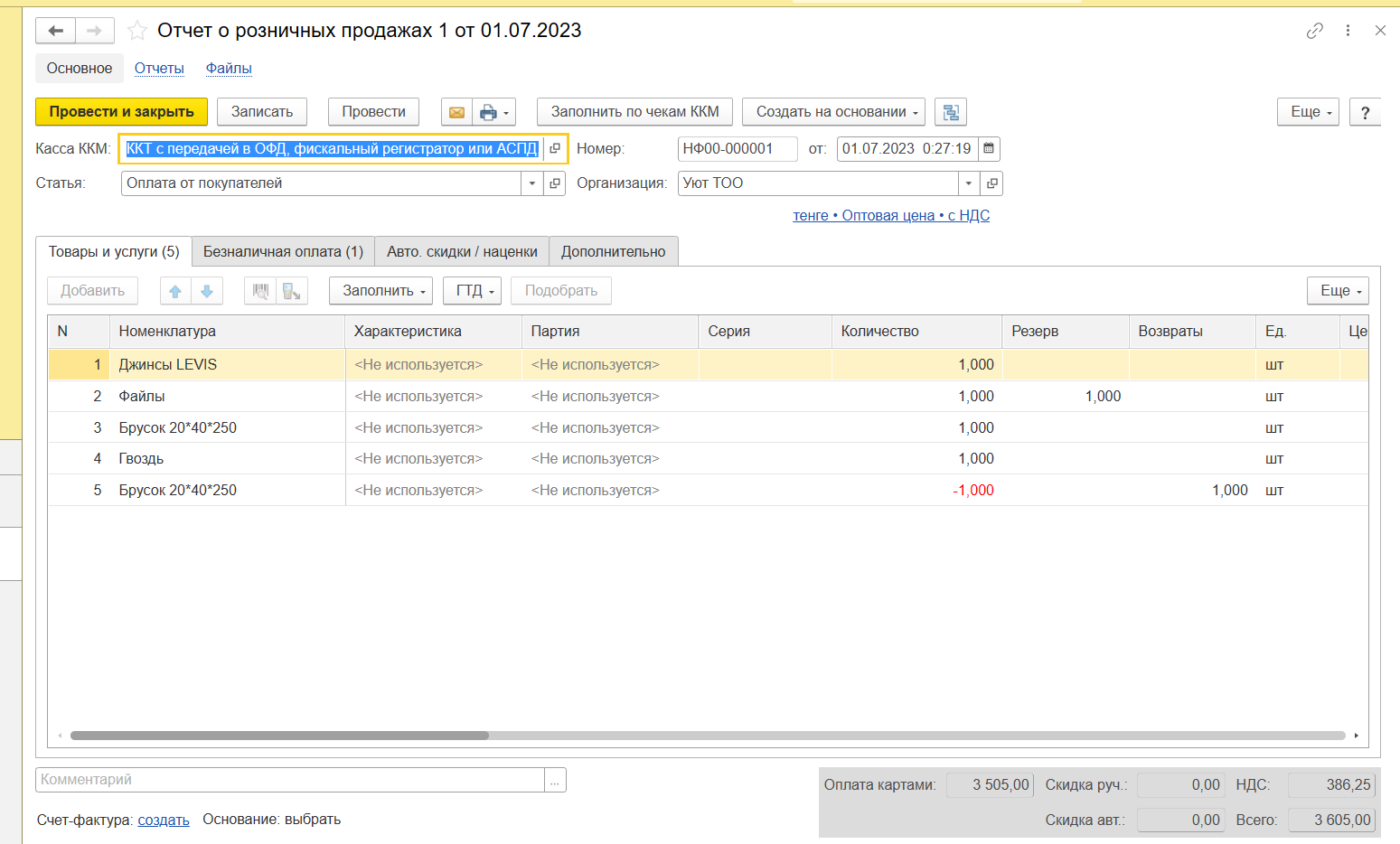Screen dimensions: 1400x844
Task: Expand the Статья dropdown list
Action: pos(532,183)
